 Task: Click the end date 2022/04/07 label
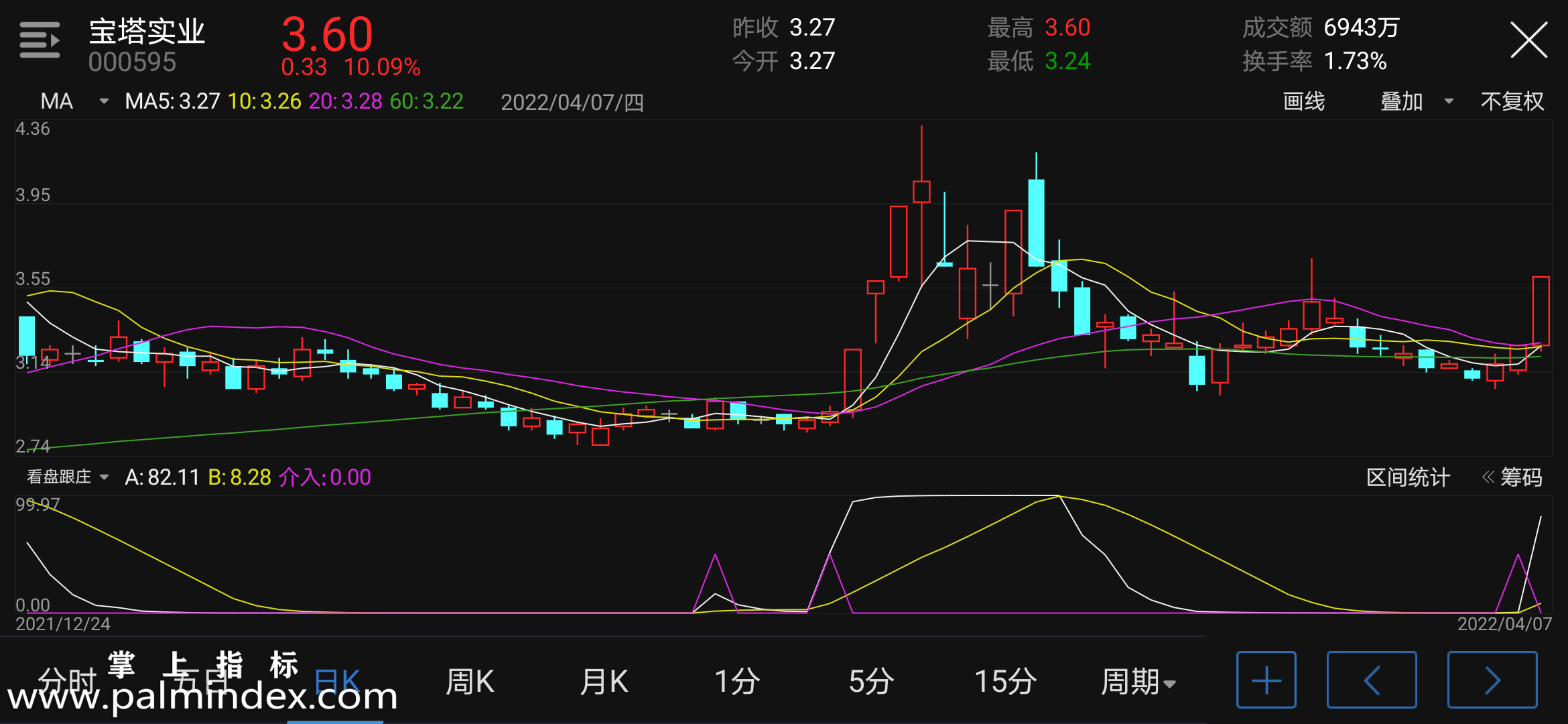pyautogui.click(x=1504, y=624)
